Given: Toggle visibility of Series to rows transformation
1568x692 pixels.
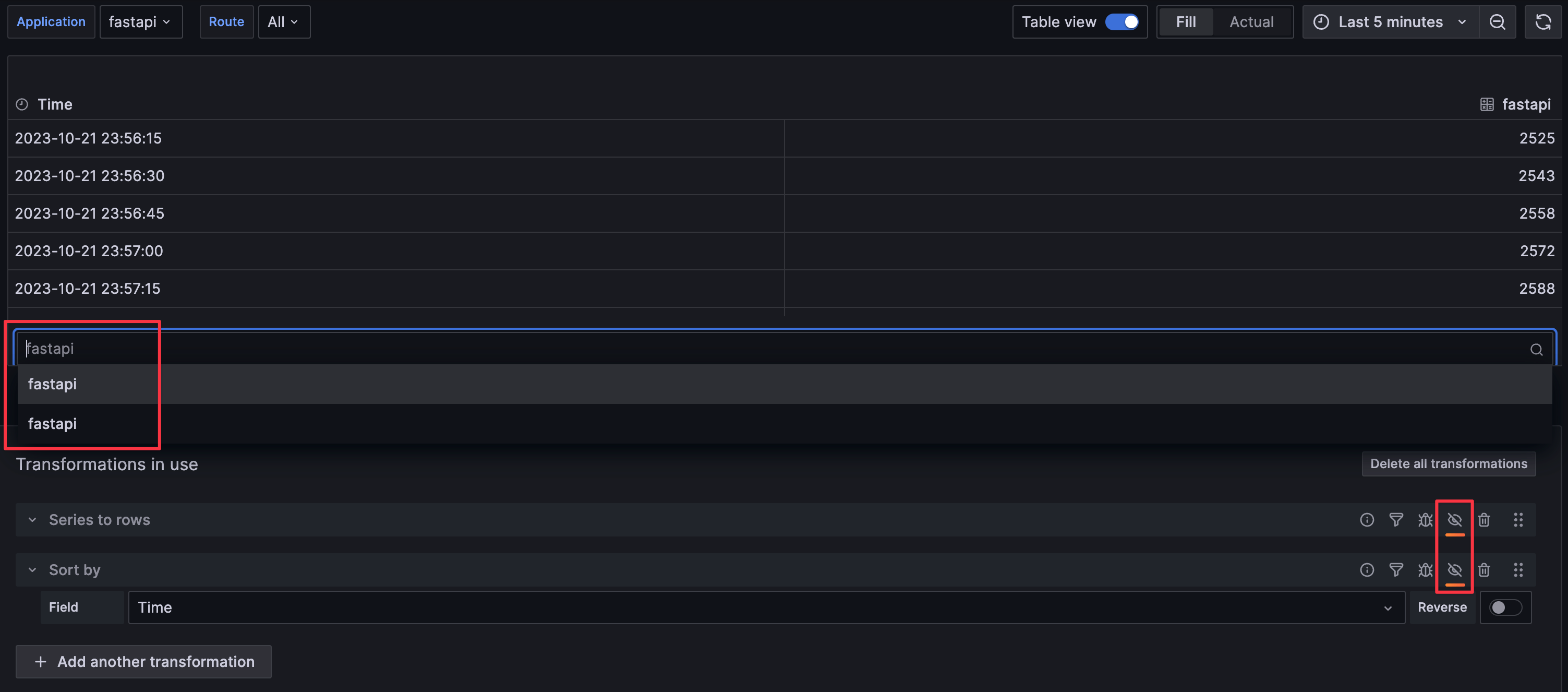Looking at the screenshot, I should tap(1454, 520).
